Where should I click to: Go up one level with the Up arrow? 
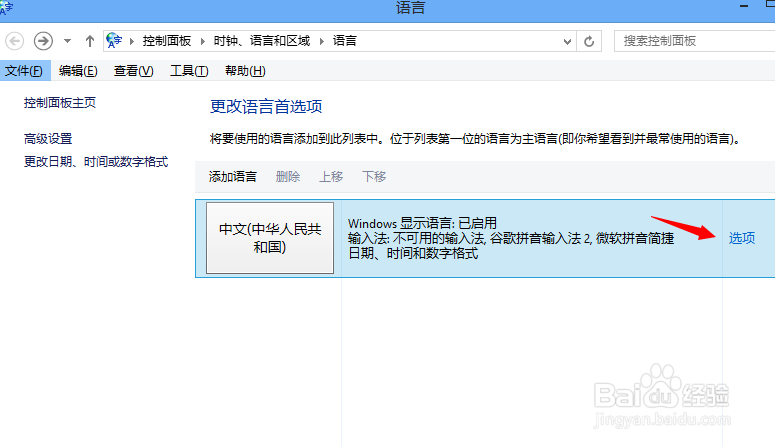coord(89,41)
